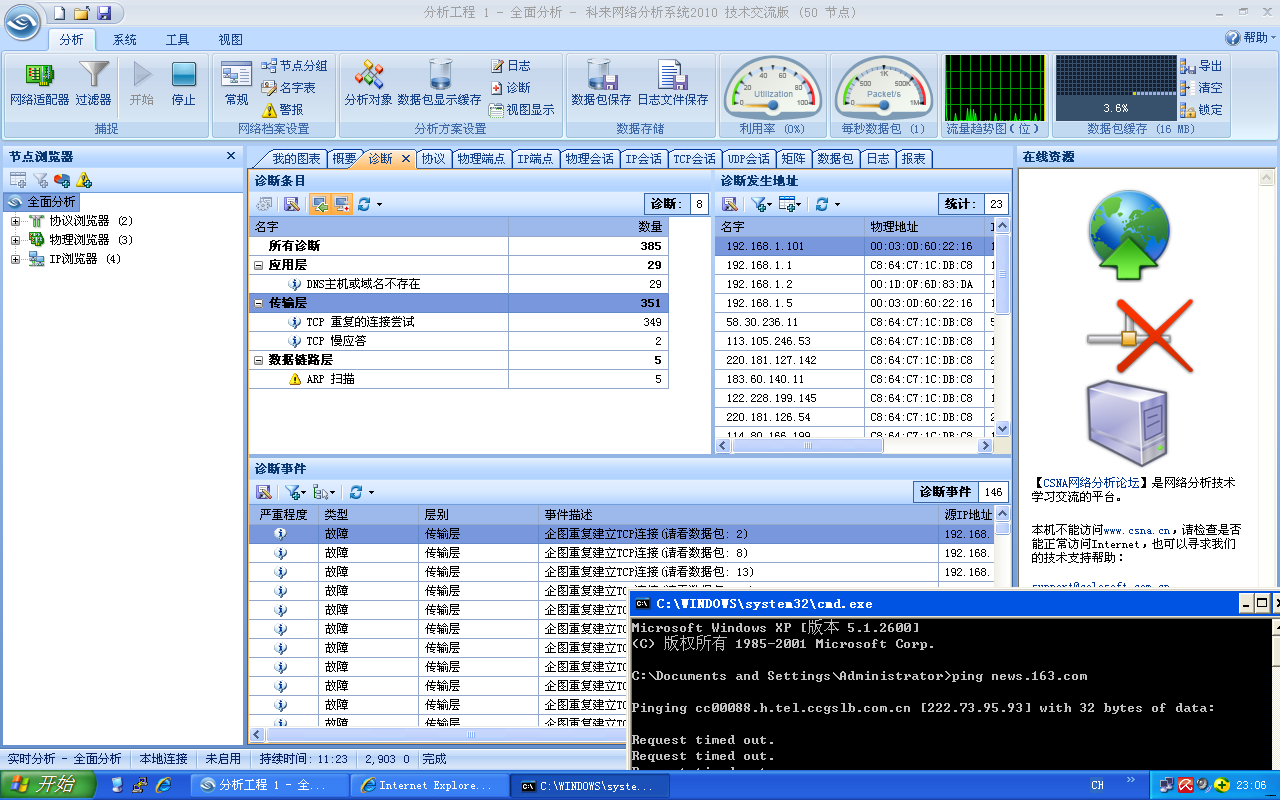Image resolution: width=1280 pixels, height=800 pixels.
Task: Select the ARP 扫描 diagnosis row
Action: (x=330, y=379)
